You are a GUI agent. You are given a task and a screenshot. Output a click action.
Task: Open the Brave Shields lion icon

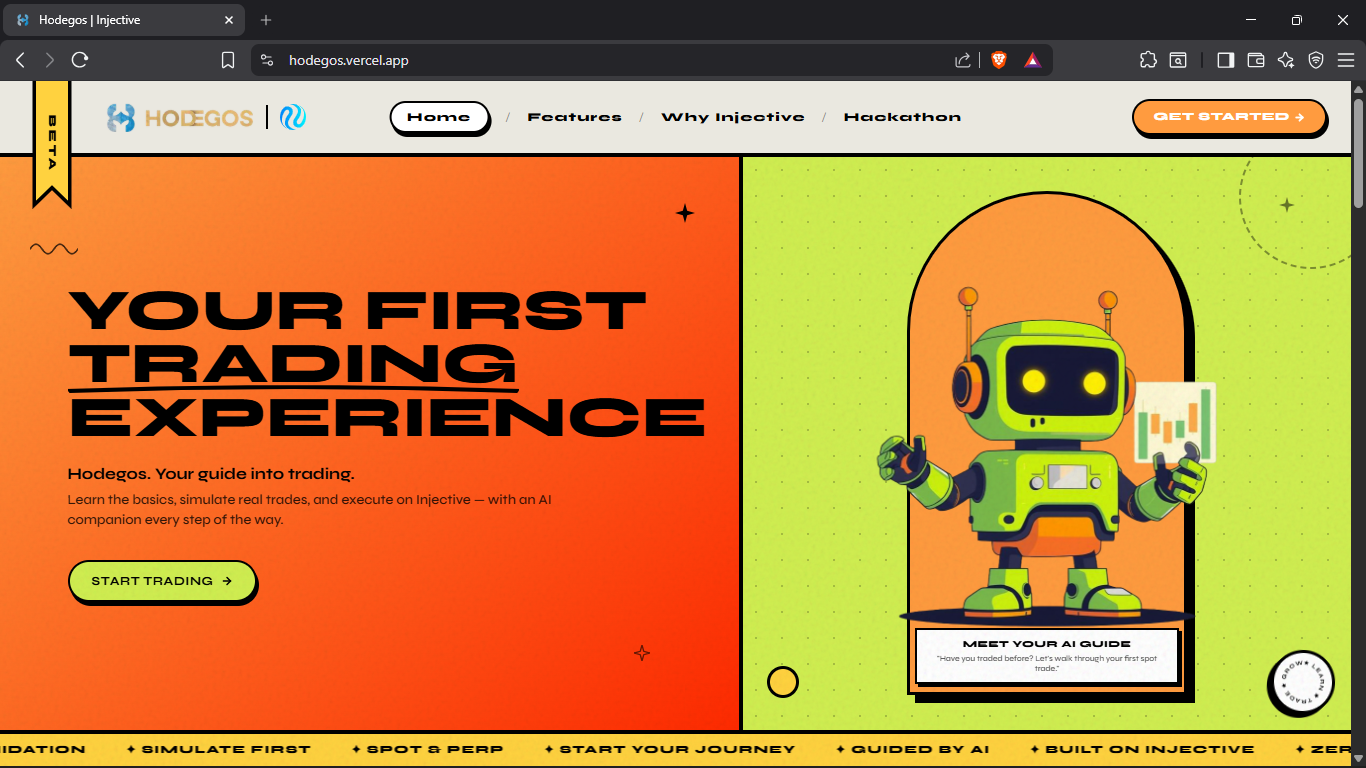(999, 60)
